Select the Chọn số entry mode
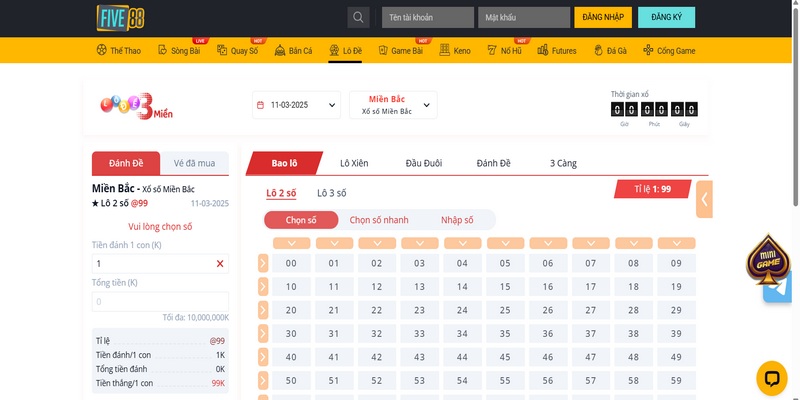The image size is (800, 400). [x=301, y=220]
